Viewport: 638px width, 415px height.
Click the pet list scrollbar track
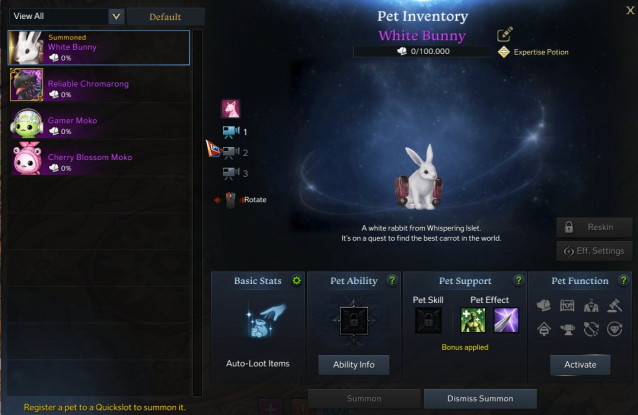(x=197, y=212)
